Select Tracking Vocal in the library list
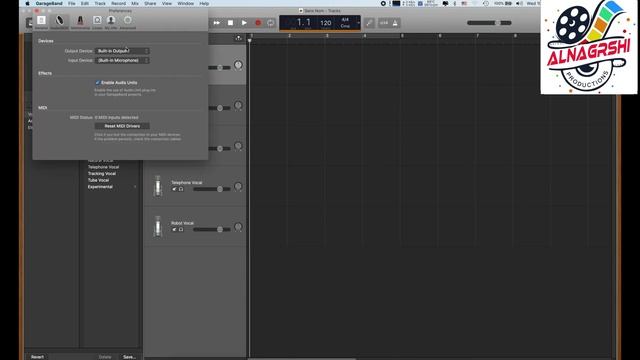 click(102, 173)
